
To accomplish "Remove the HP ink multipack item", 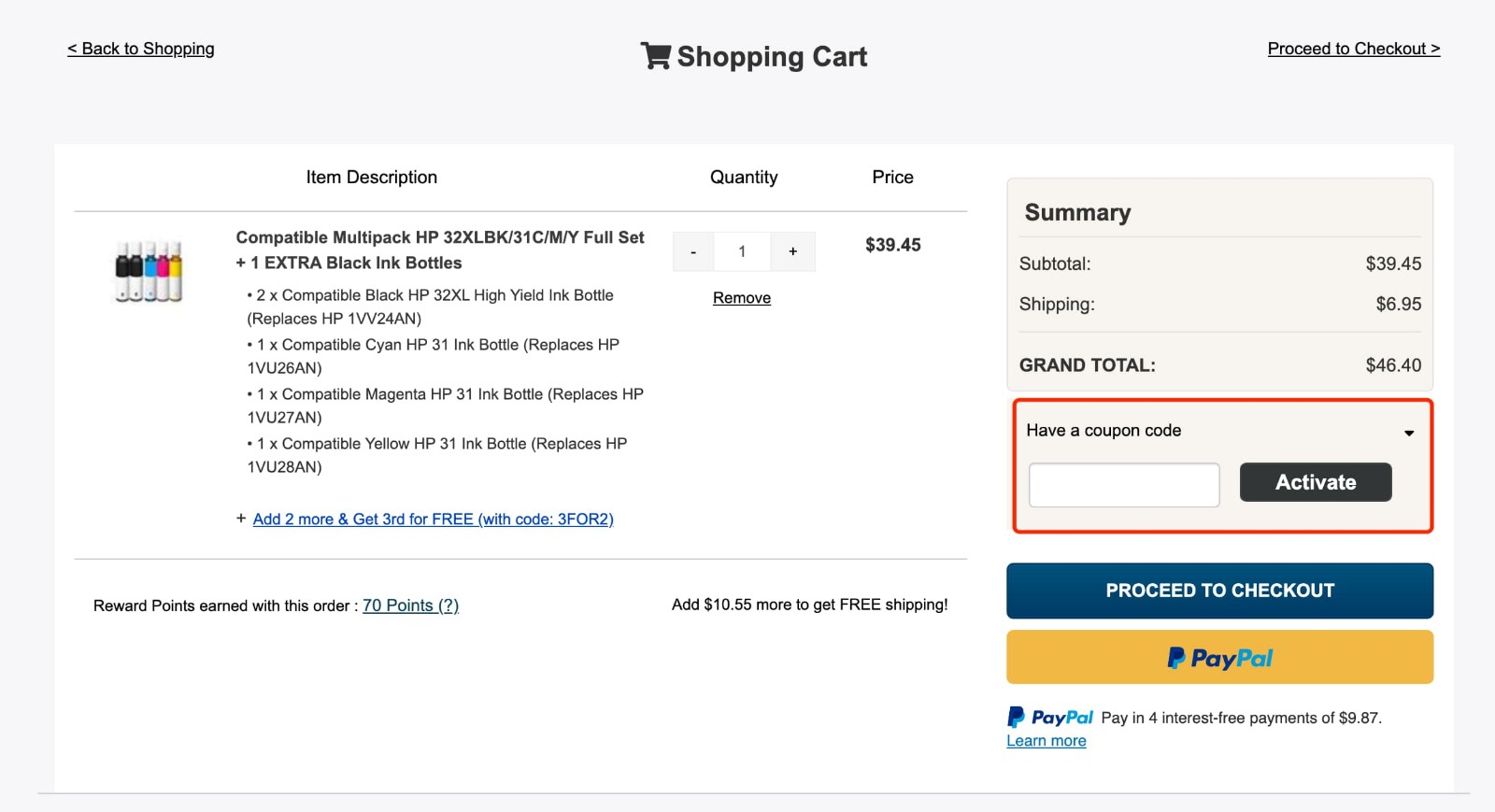I will pyautogui.click(x=742, y=298).
